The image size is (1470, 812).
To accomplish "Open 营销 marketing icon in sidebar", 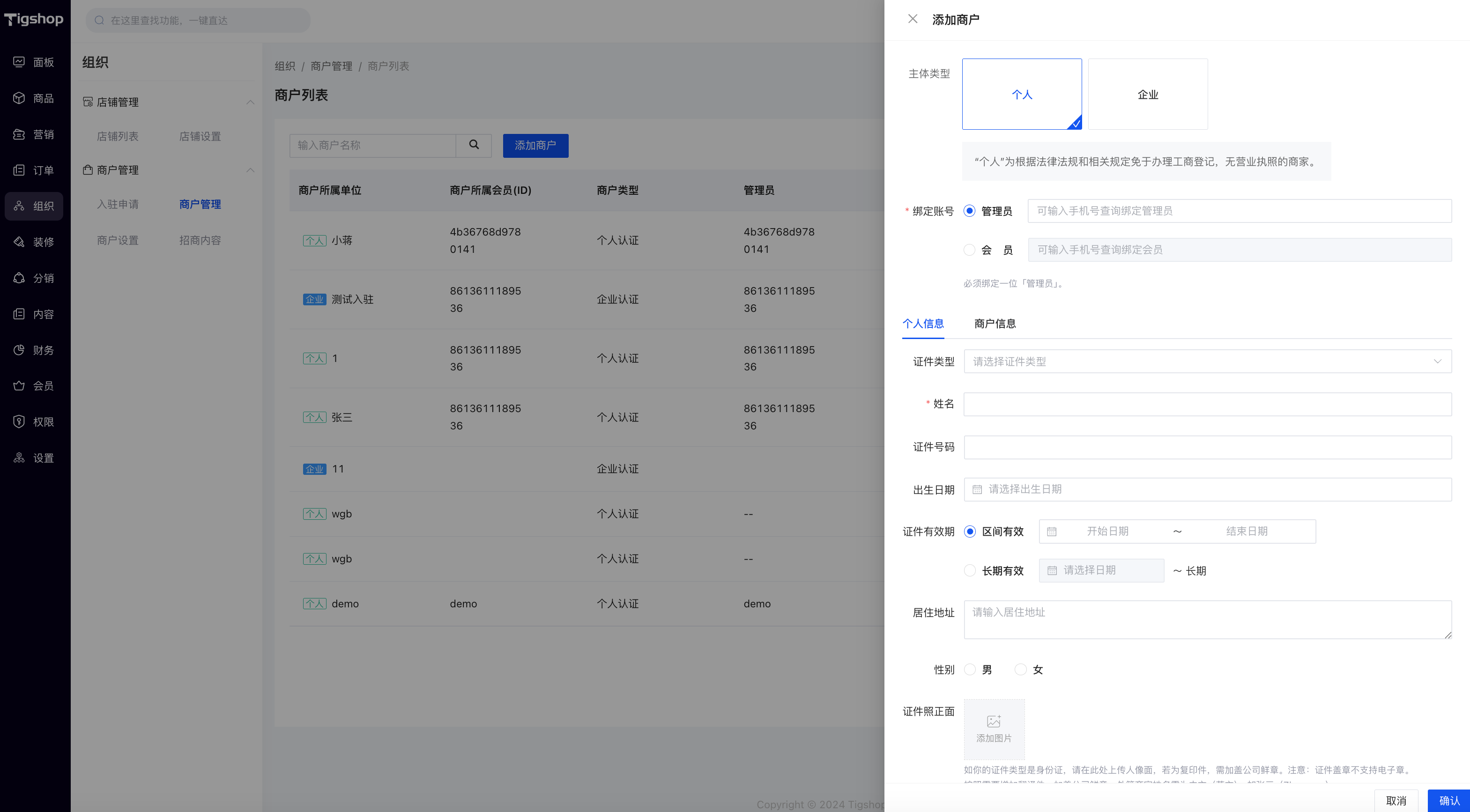I will tap(19, 134).
